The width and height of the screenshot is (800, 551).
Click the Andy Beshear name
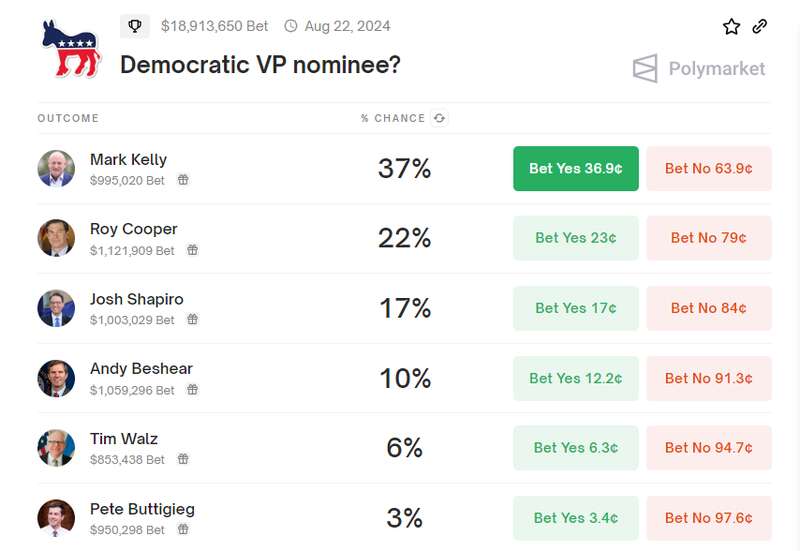click(141, 369)
